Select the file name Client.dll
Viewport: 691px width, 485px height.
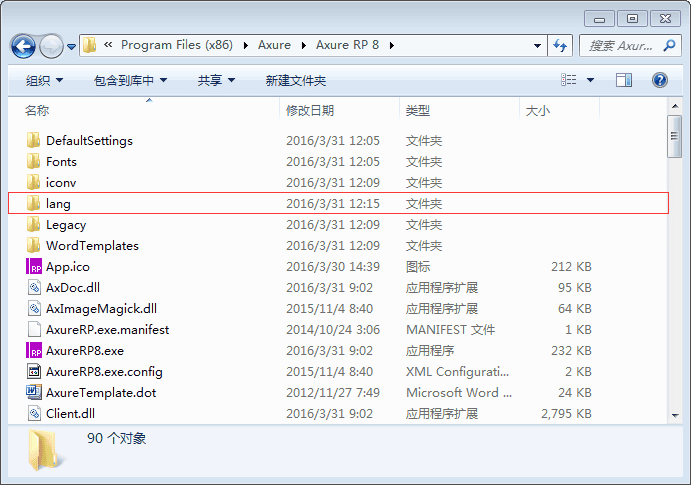[71, 414]
